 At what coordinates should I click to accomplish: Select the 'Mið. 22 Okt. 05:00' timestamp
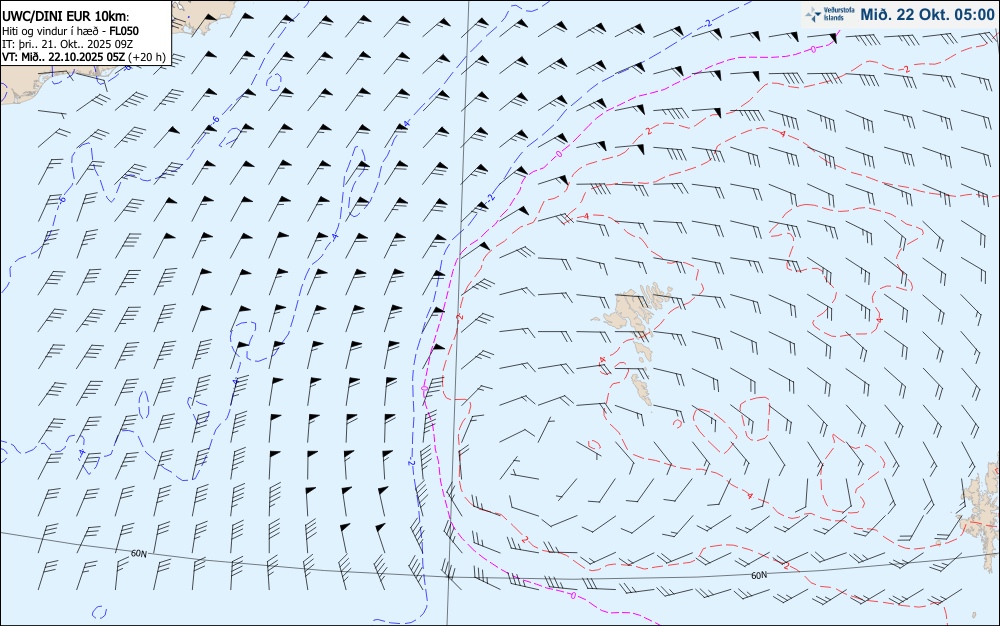point(927,15)
